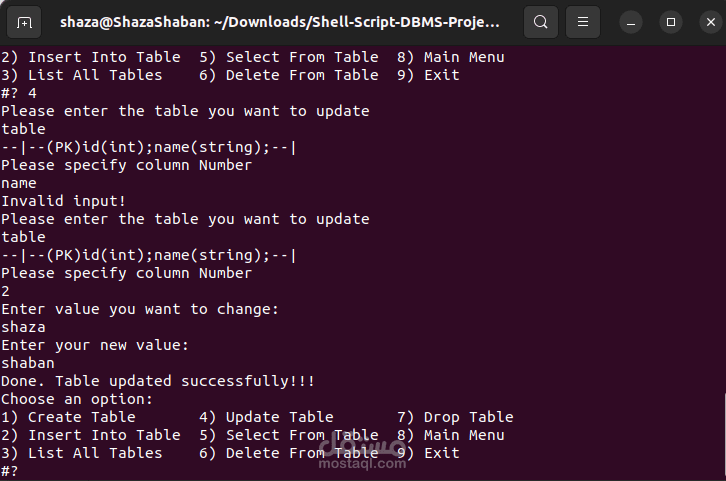Click the 'Enter your new value:' line
This screenshot has height=481, width=726.
[x=95, y=345]
